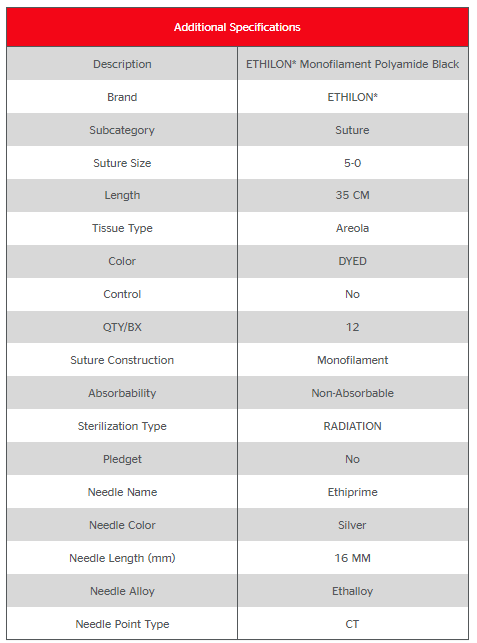Select the Needle Length value 16 MM

point(352,558)
